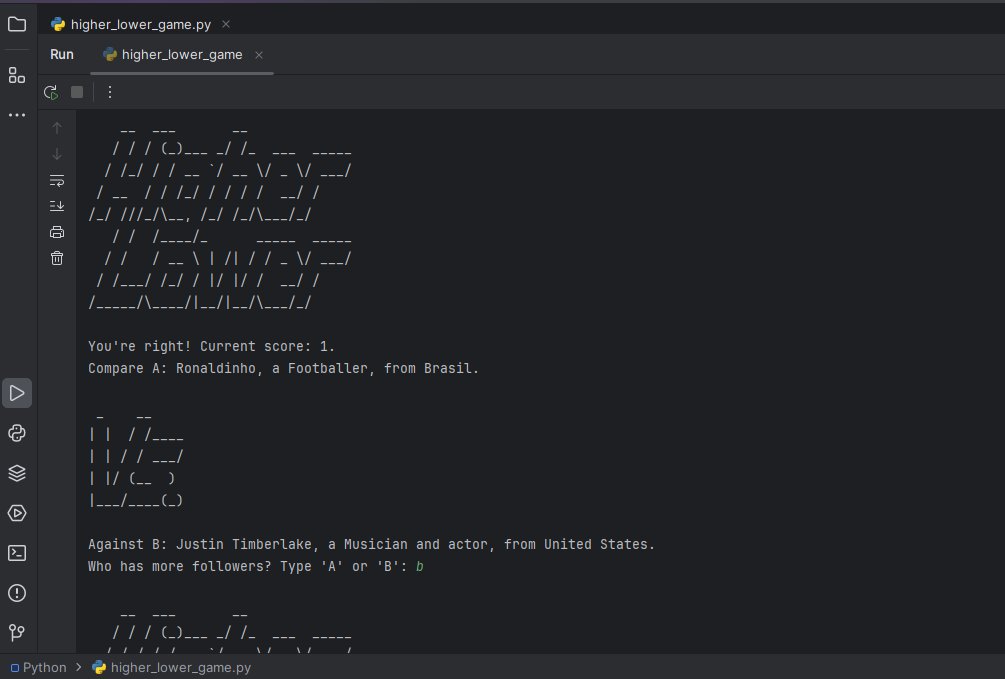Open the Project folder tool window

17,24
